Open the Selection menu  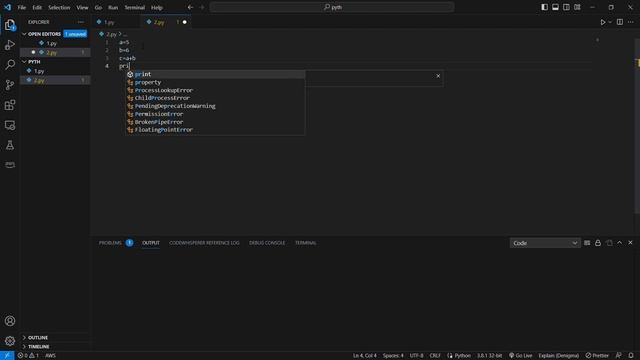tap(59, 7)
